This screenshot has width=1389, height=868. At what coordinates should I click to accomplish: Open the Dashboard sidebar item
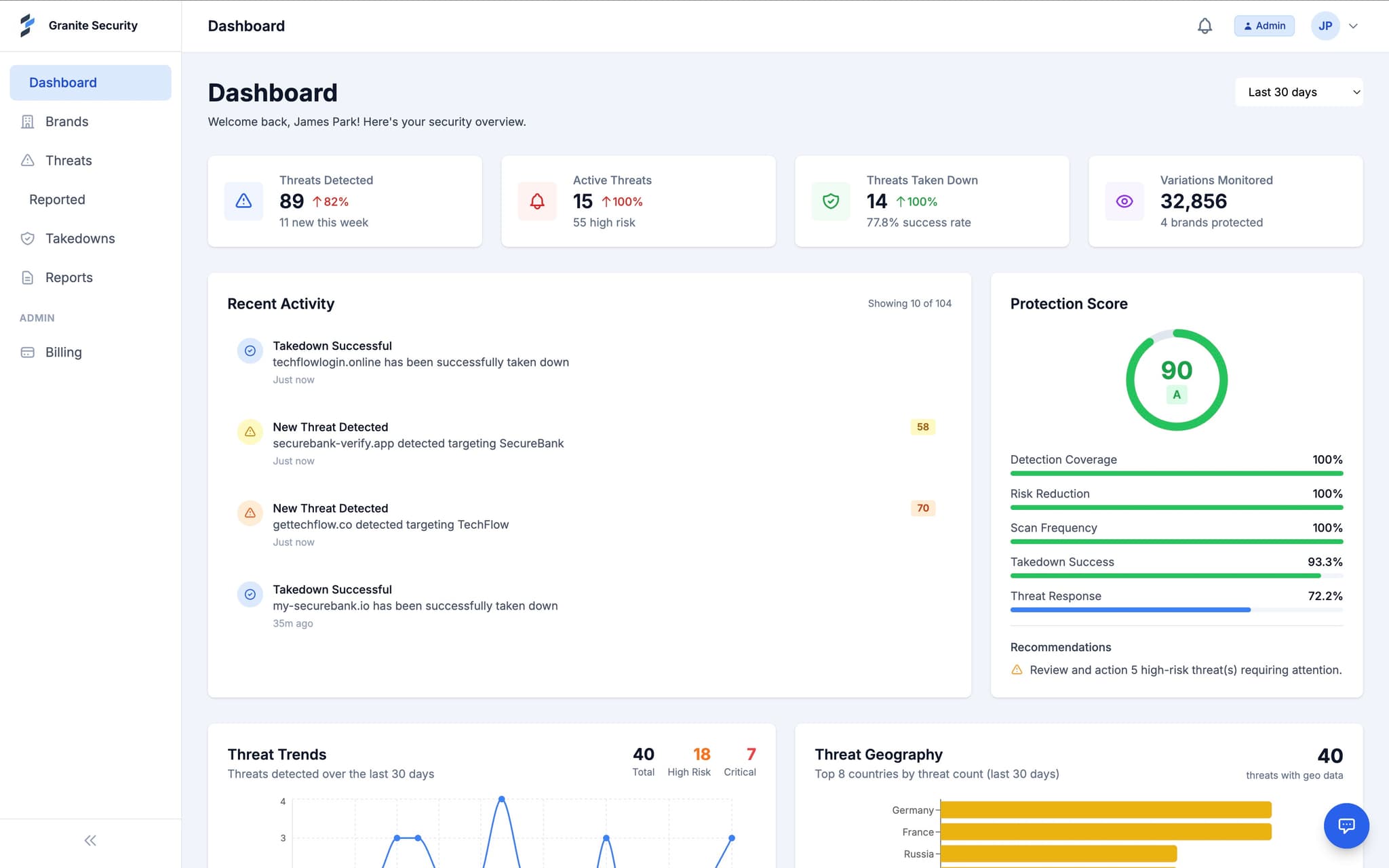[62, 82]
